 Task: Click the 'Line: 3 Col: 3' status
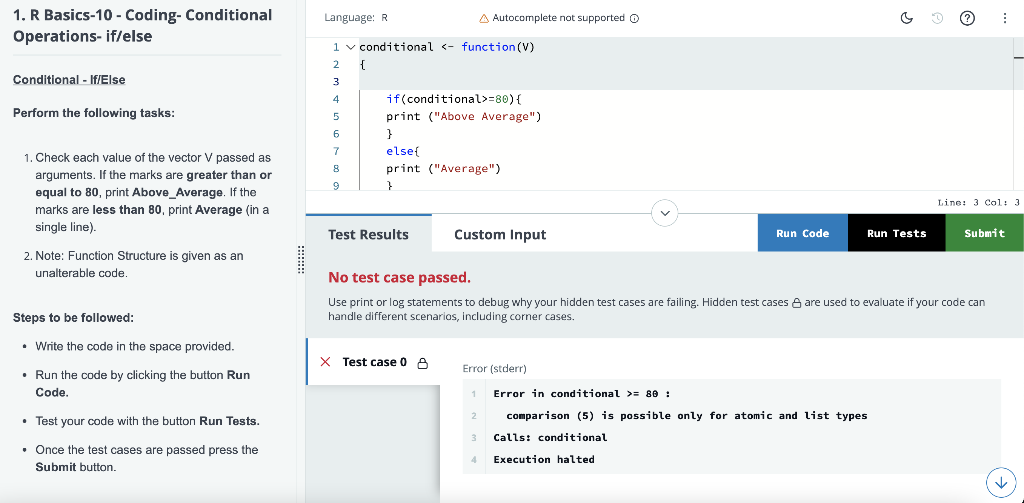[x=978, y=203]
